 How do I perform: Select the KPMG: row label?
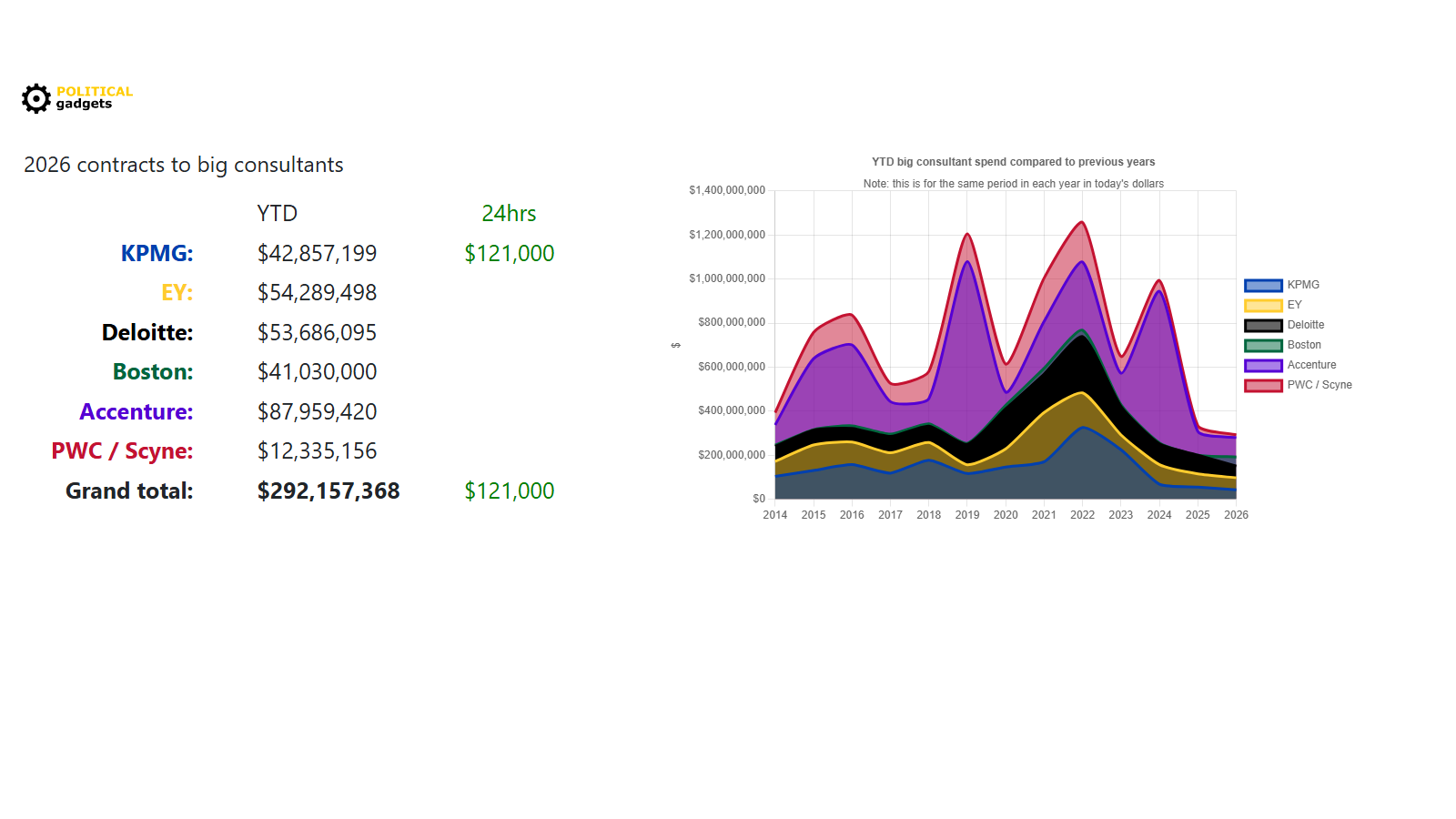[157, 253]
